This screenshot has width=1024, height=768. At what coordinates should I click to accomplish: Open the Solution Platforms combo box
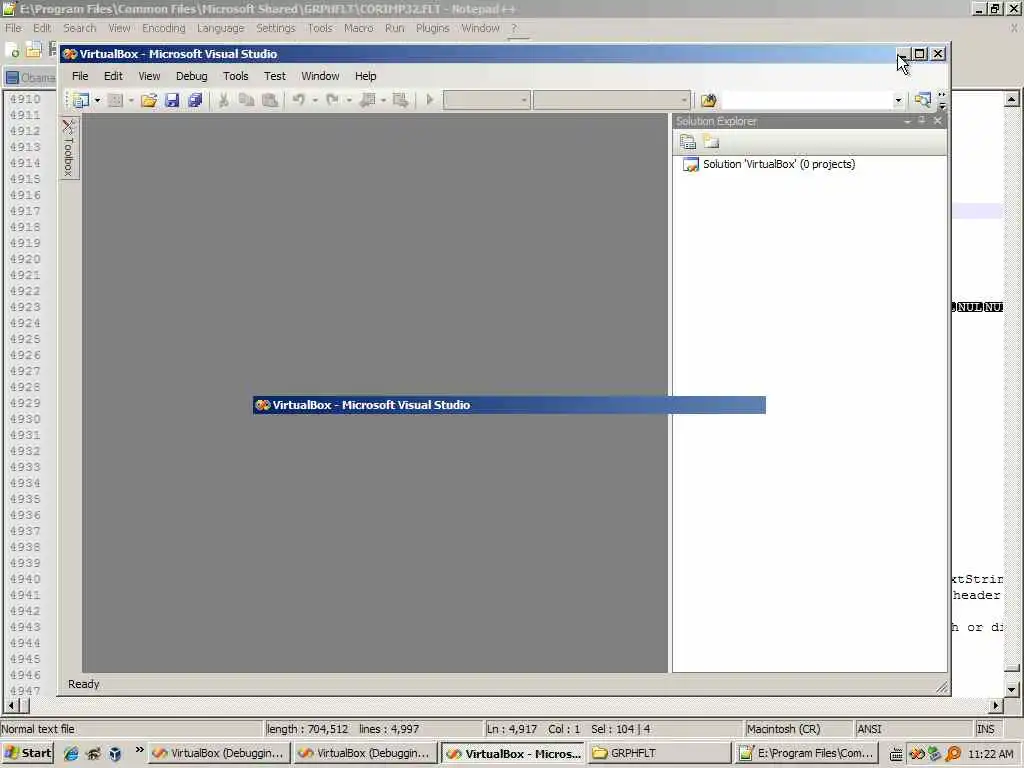click(612, 100)
